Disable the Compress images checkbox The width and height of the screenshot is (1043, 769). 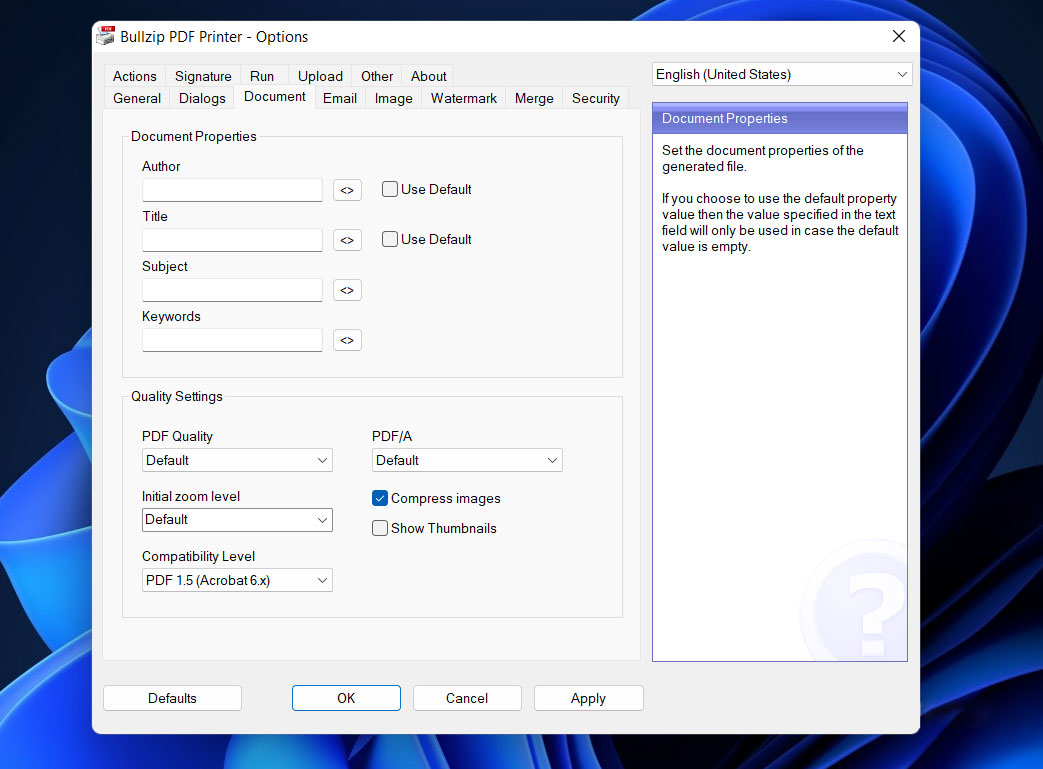(380, 498)
